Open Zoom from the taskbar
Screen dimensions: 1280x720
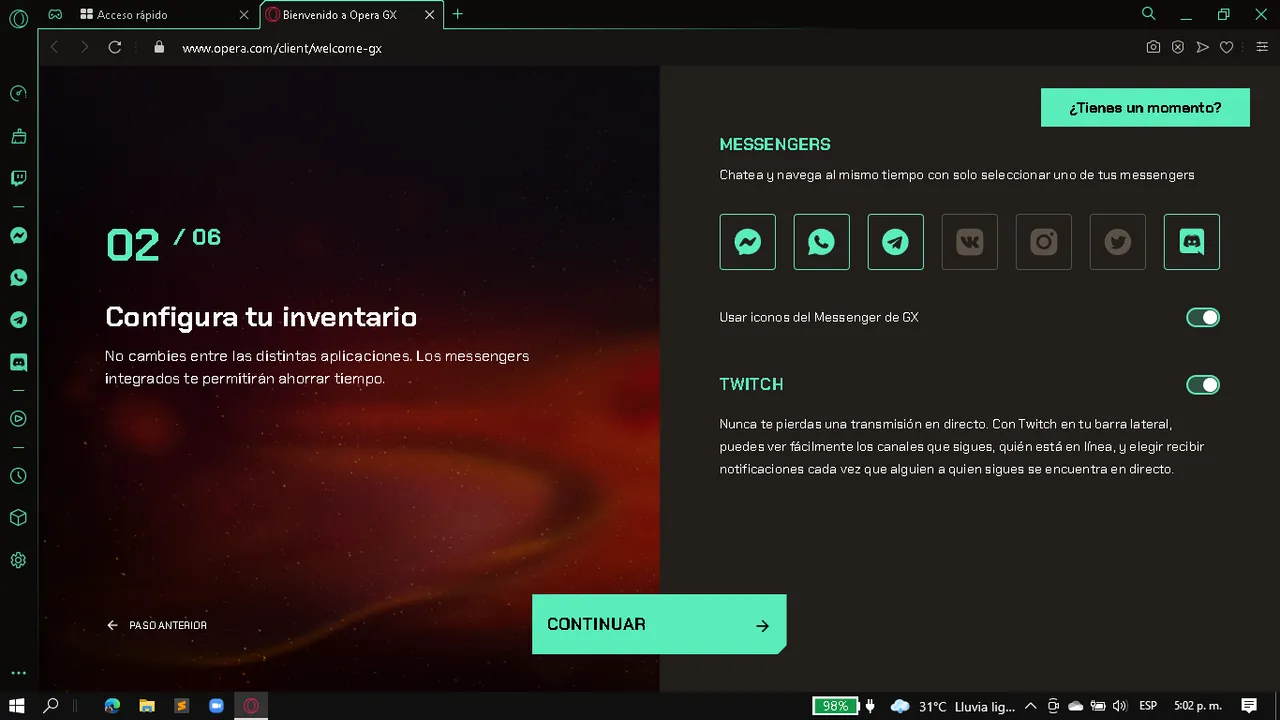pyautogui.click(x=216, y=705)
